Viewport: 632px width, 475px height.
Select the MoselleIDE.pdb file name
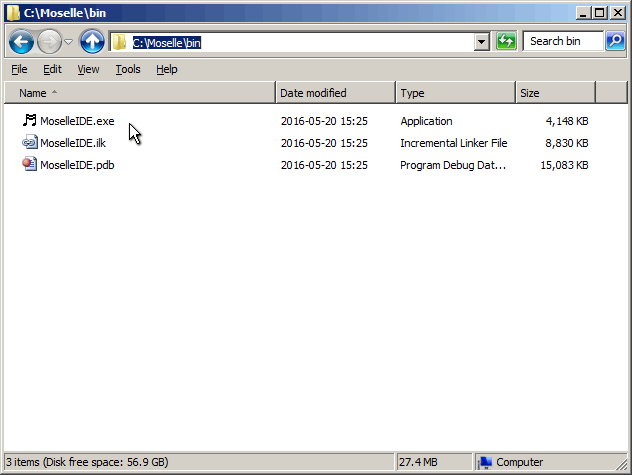pyautogui.click(x=77, y=165)
